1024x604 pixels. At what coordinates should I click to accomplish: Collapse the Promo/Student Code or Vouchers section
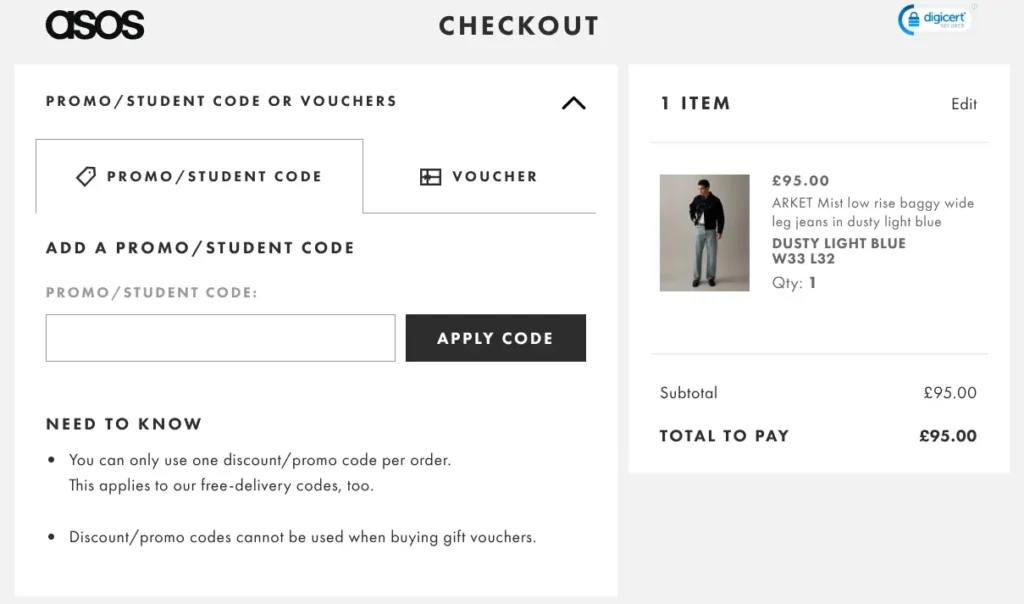573,103
